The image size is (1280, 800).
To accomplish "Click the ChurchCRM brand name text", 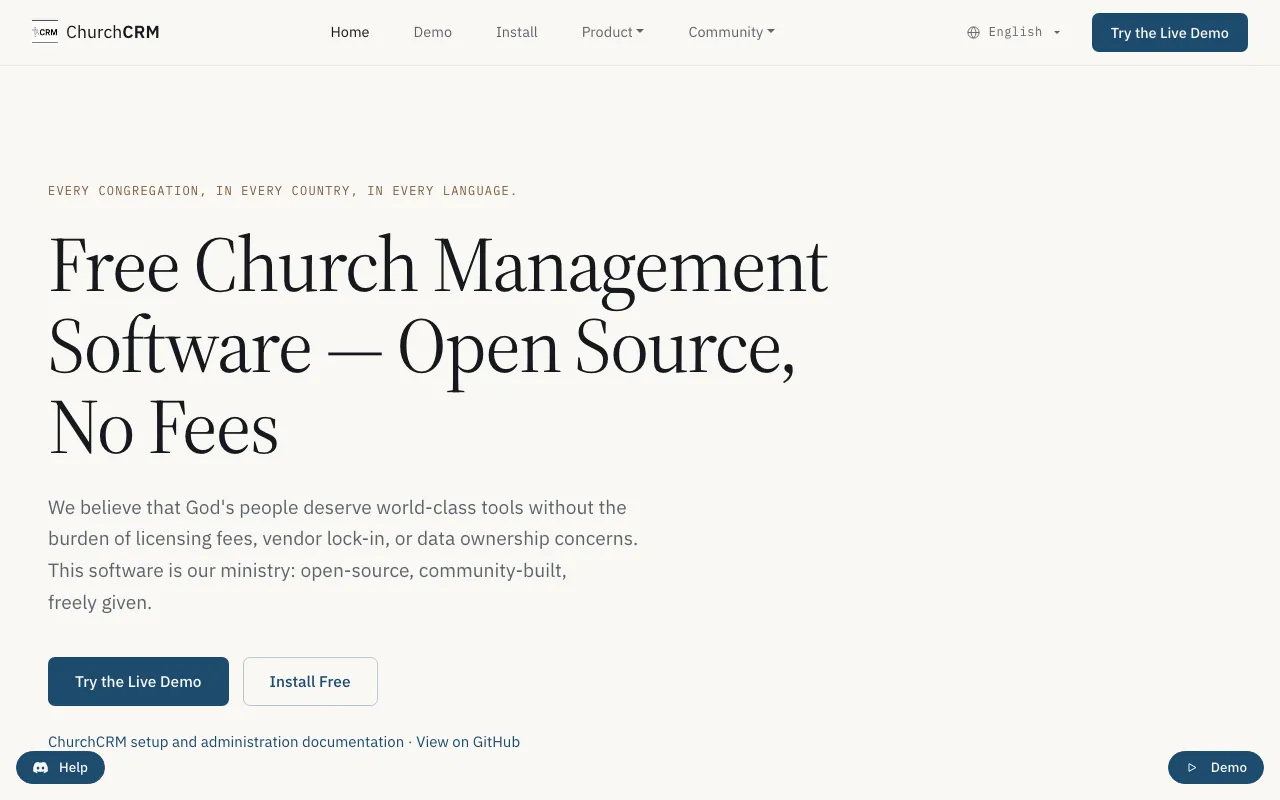I will tap(113, 32).
